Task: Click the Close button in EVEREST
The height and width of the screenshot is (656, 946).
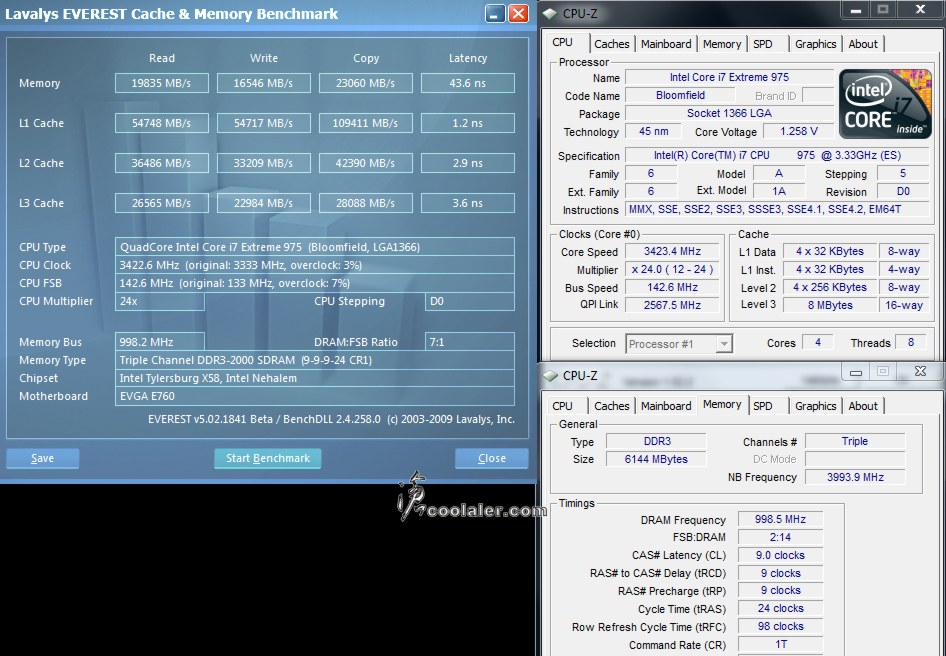Action: 492,458
